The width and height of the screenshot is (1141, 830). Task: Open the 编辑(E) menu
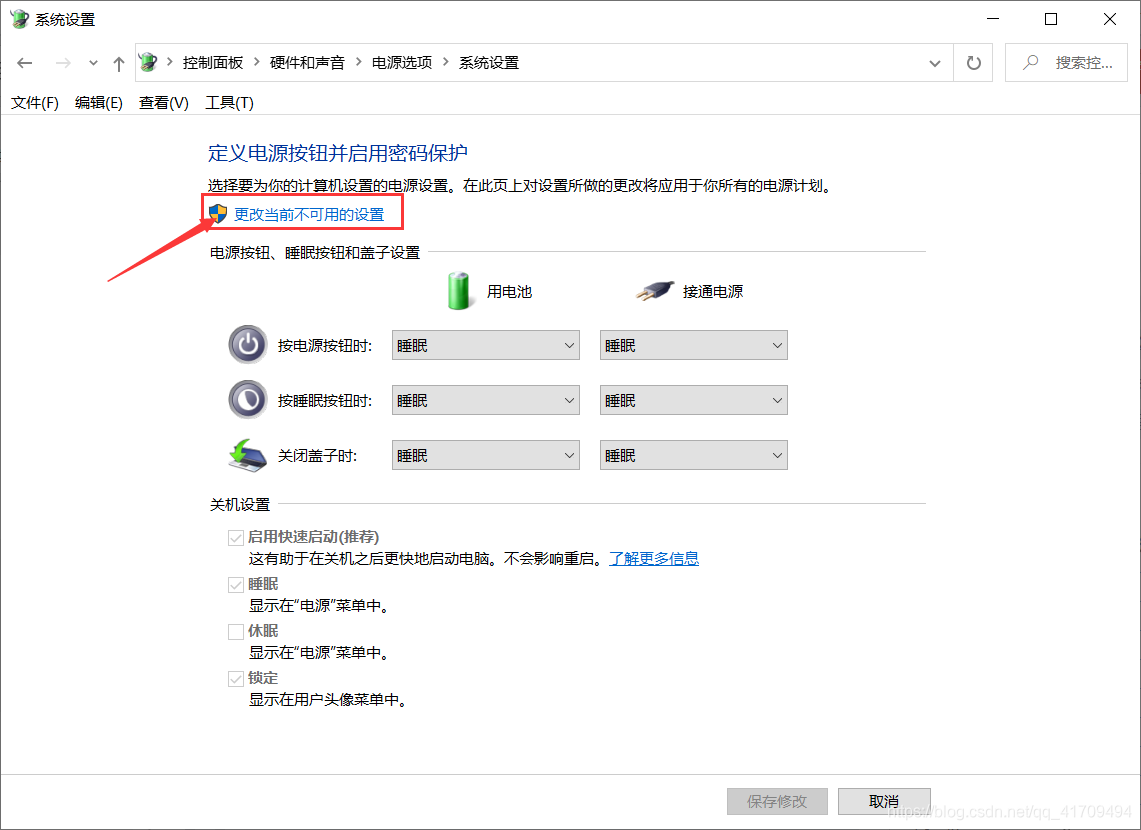99,103
